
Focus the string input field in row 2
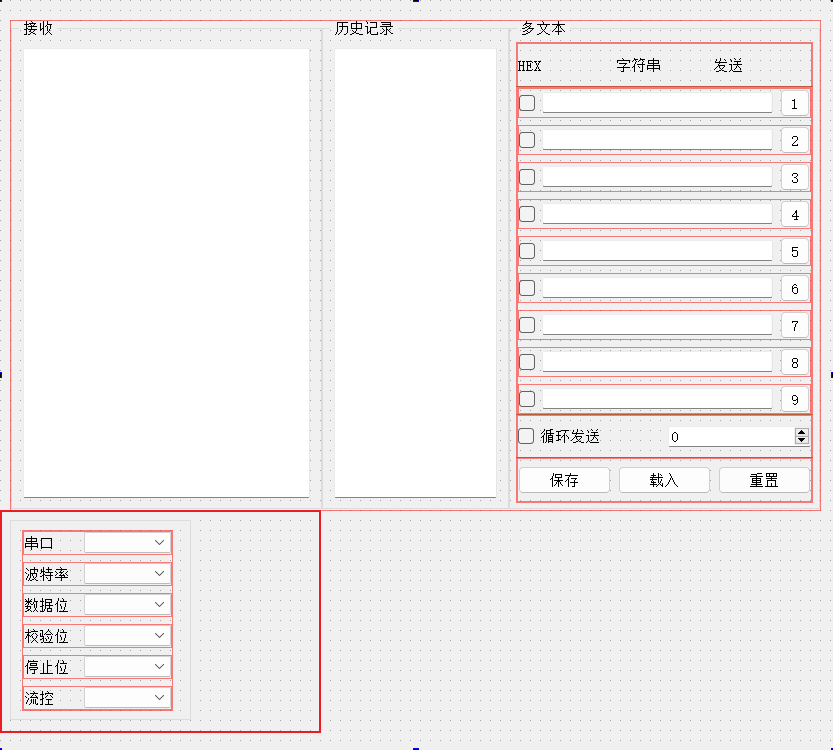657,140
